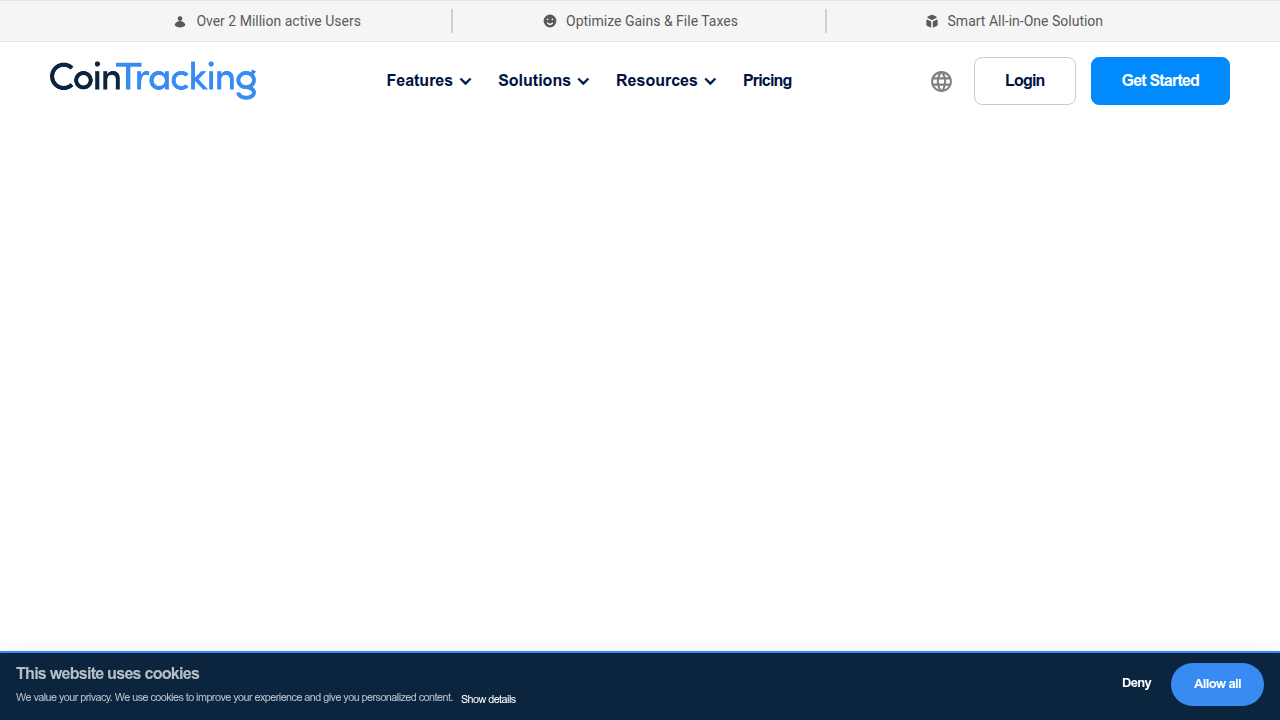Click the smiley icon in top bar
The width and height of the screenshot is (1280, 720).
tap(550, 21)
